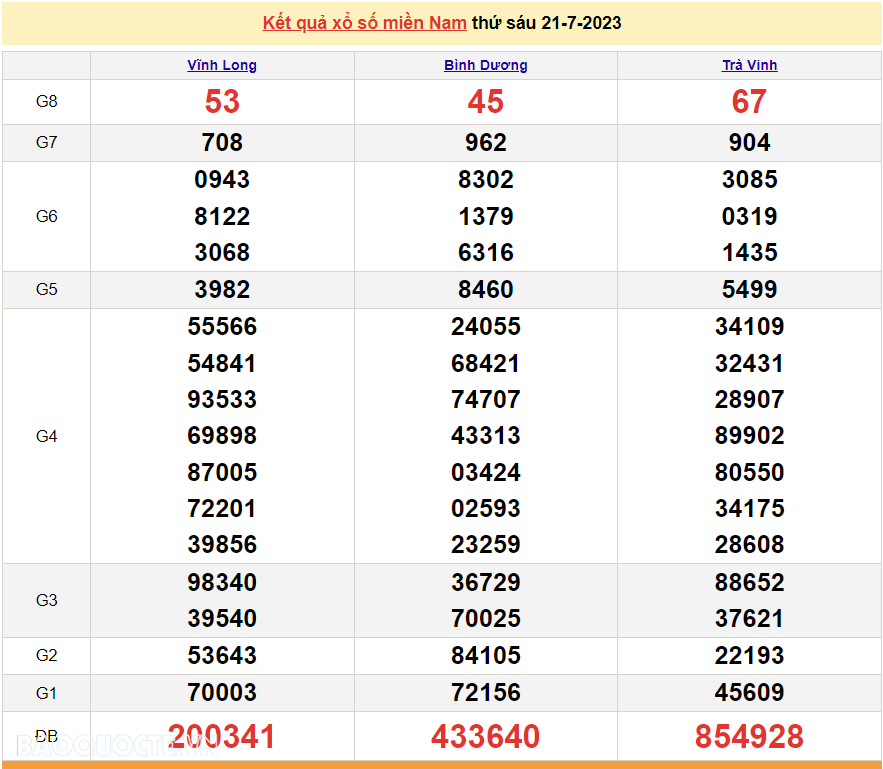
Task: Open the Vĩnh Long province link
Action: tap(222, 65)
